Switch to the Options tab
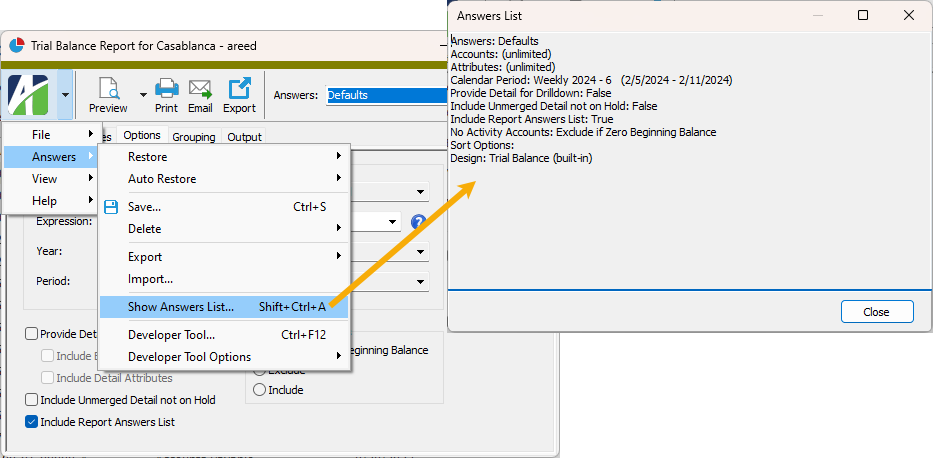 [142, 136]
